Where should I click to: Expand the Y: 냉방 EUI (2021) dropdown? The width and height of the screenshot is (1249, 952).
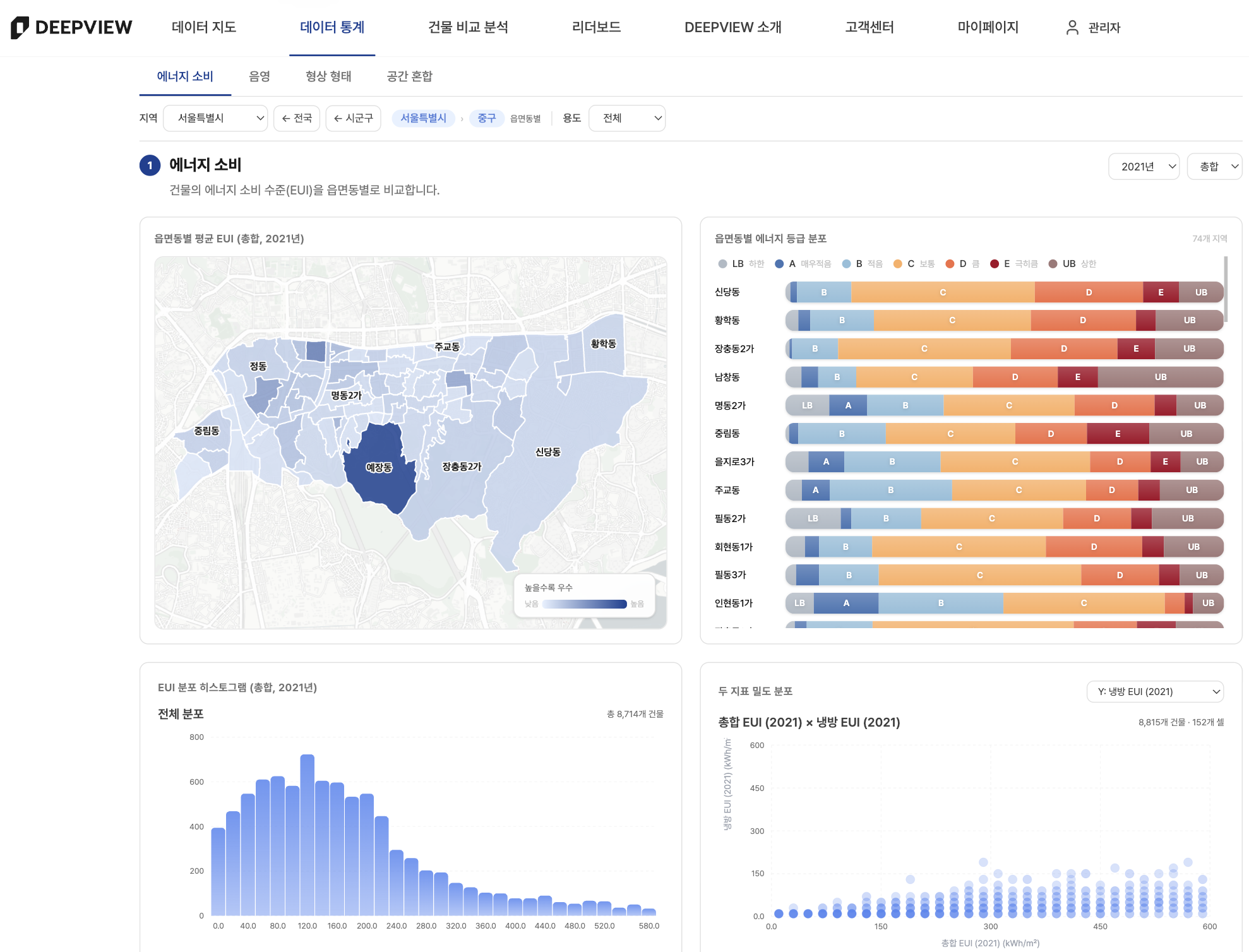(x=1155, y=691)
